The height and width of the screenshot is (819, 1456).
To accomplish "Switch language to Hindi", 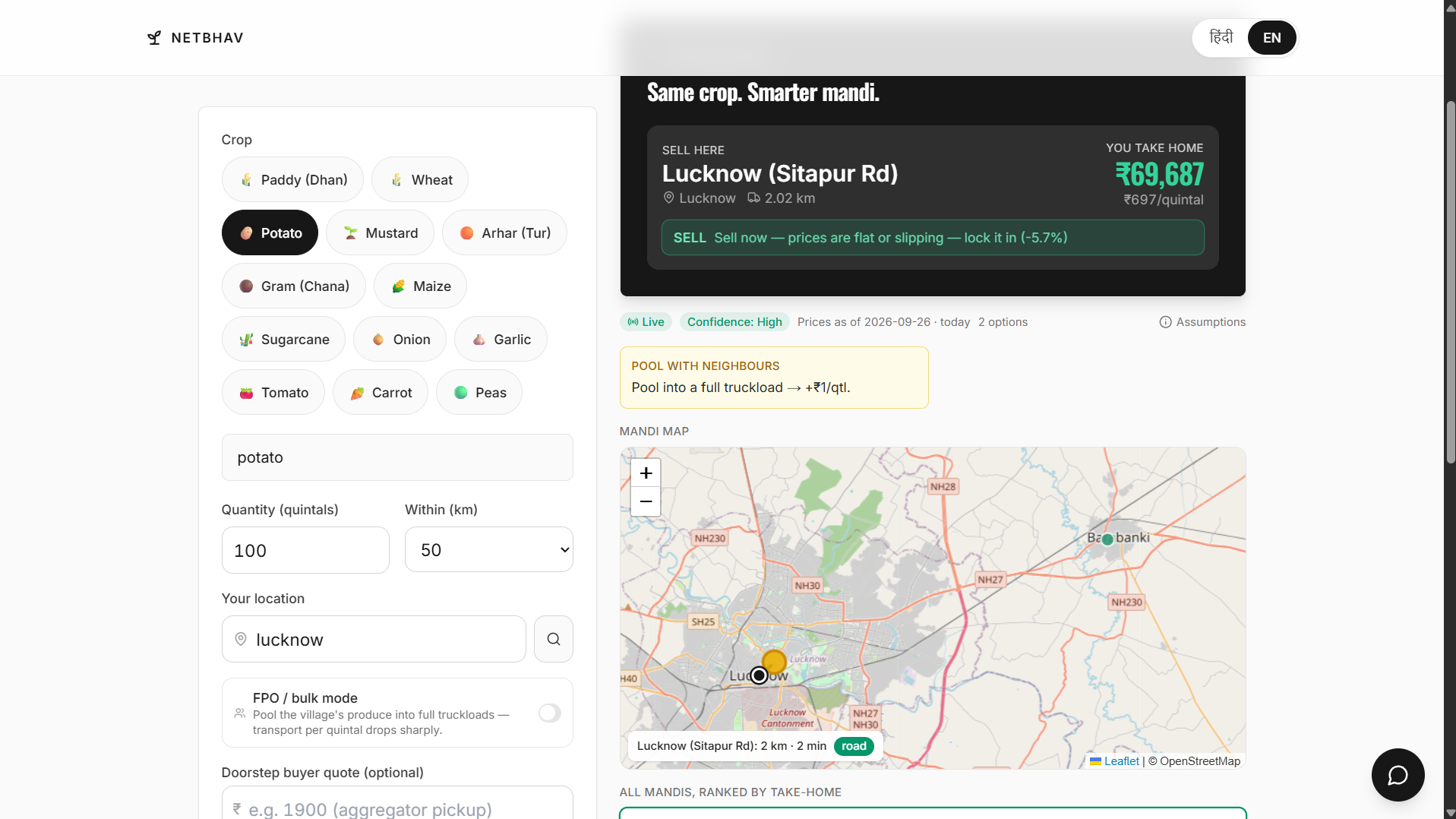I will tap(1221, 37).
